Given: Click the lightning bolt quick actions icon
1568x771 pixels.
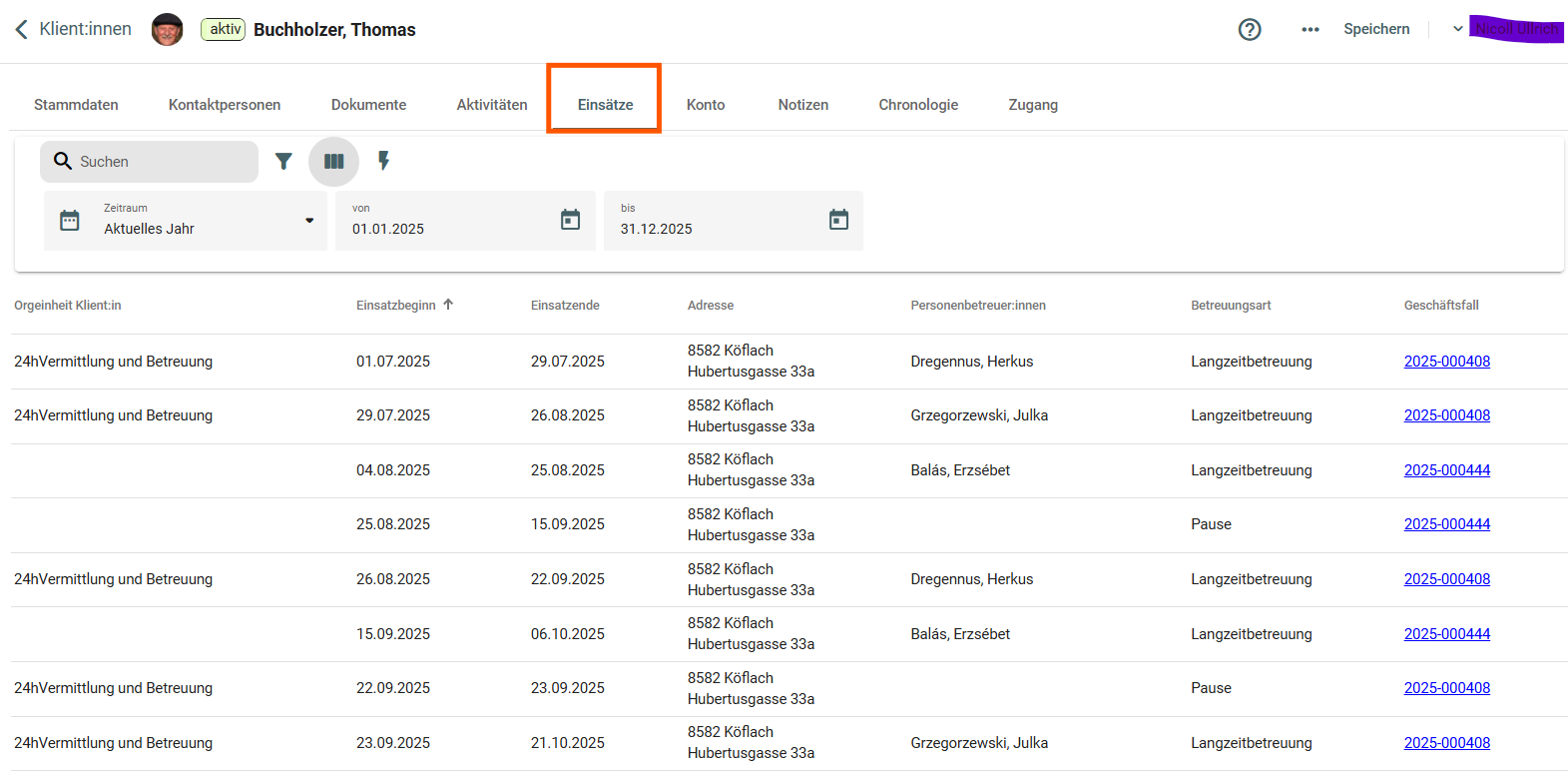Looking at the screenshot, I should pyautogui.click(x=383, y=161).
